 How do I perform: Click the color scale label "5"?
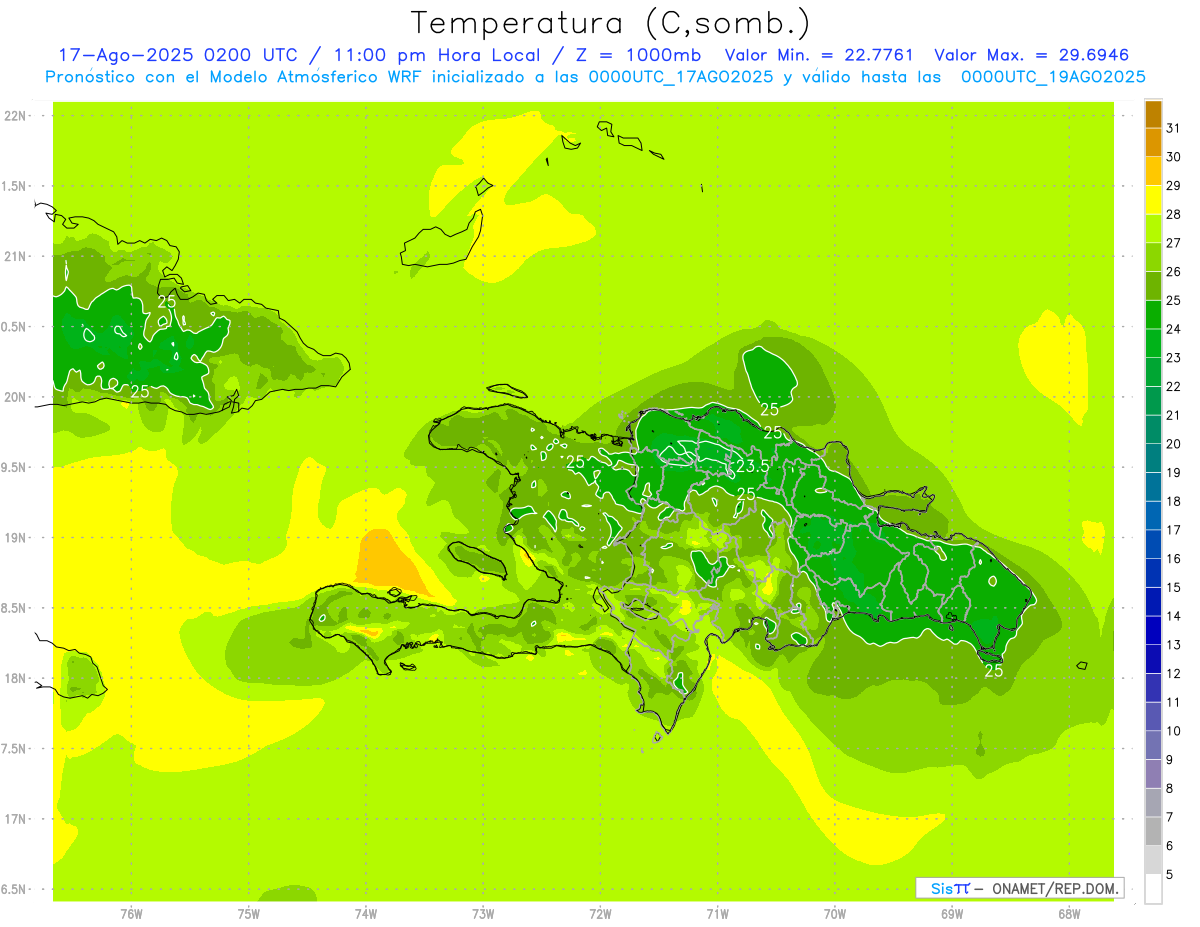(1170, 874)
